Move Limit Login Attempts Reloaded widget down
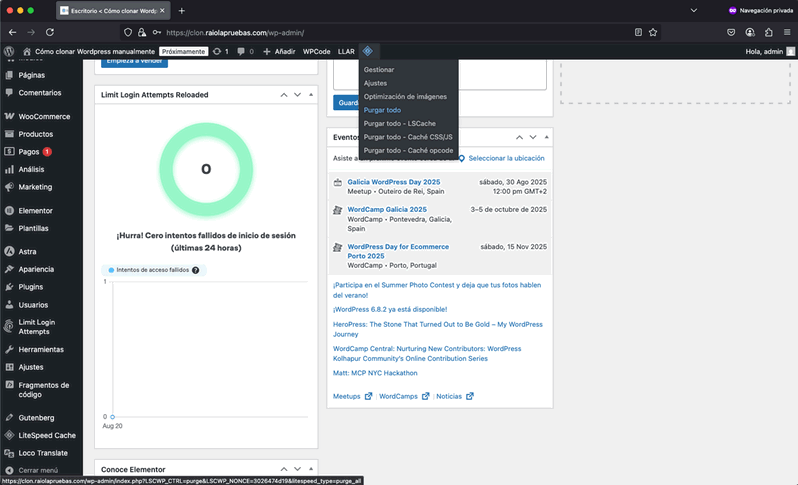 point(297,95)
